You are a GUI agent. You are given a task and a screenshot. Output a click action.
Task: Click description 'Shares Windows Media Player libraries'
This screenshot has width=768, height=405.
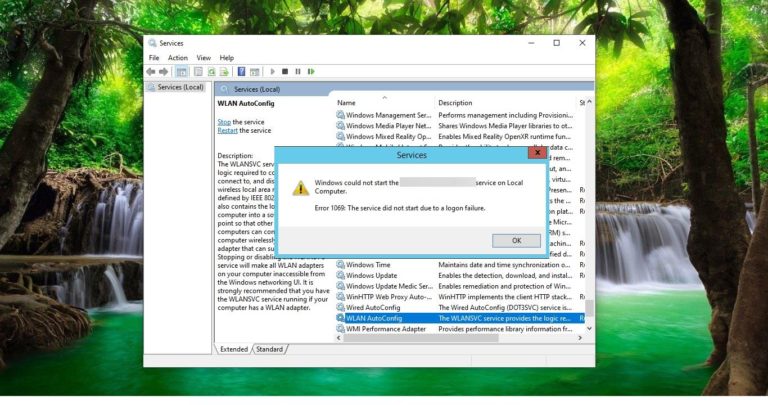click(x=505, y=126)
